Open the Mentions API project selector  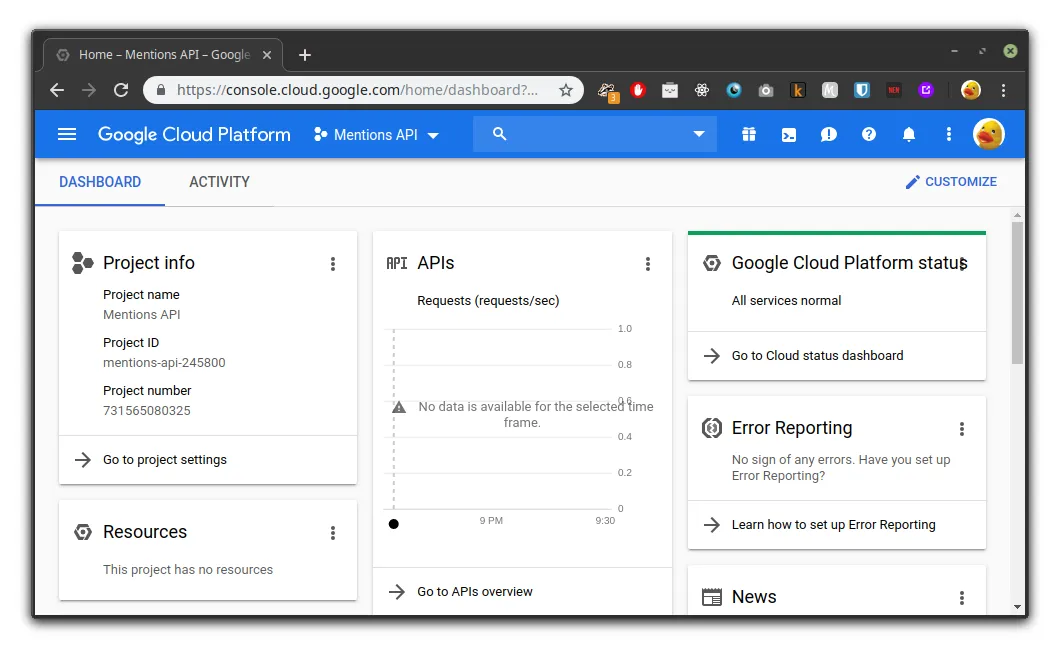[377, 134]
